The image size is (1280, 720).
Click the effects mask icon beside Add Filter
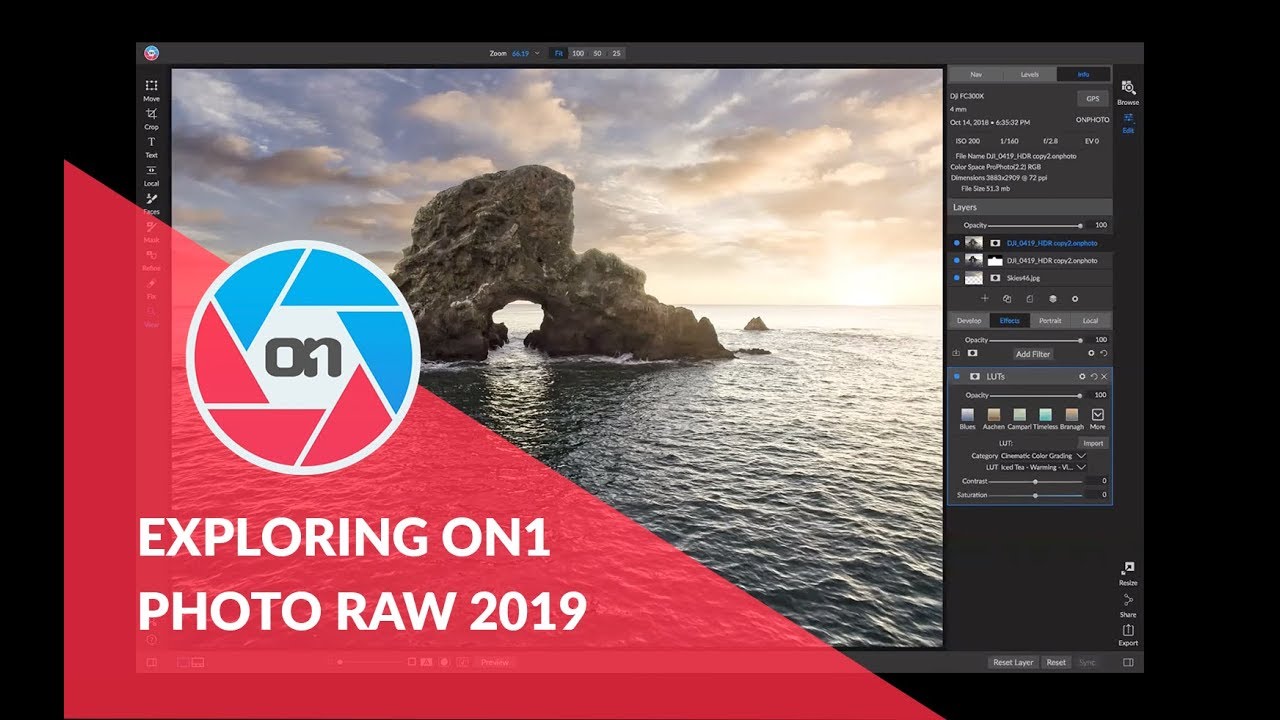[x=972, y=353]
